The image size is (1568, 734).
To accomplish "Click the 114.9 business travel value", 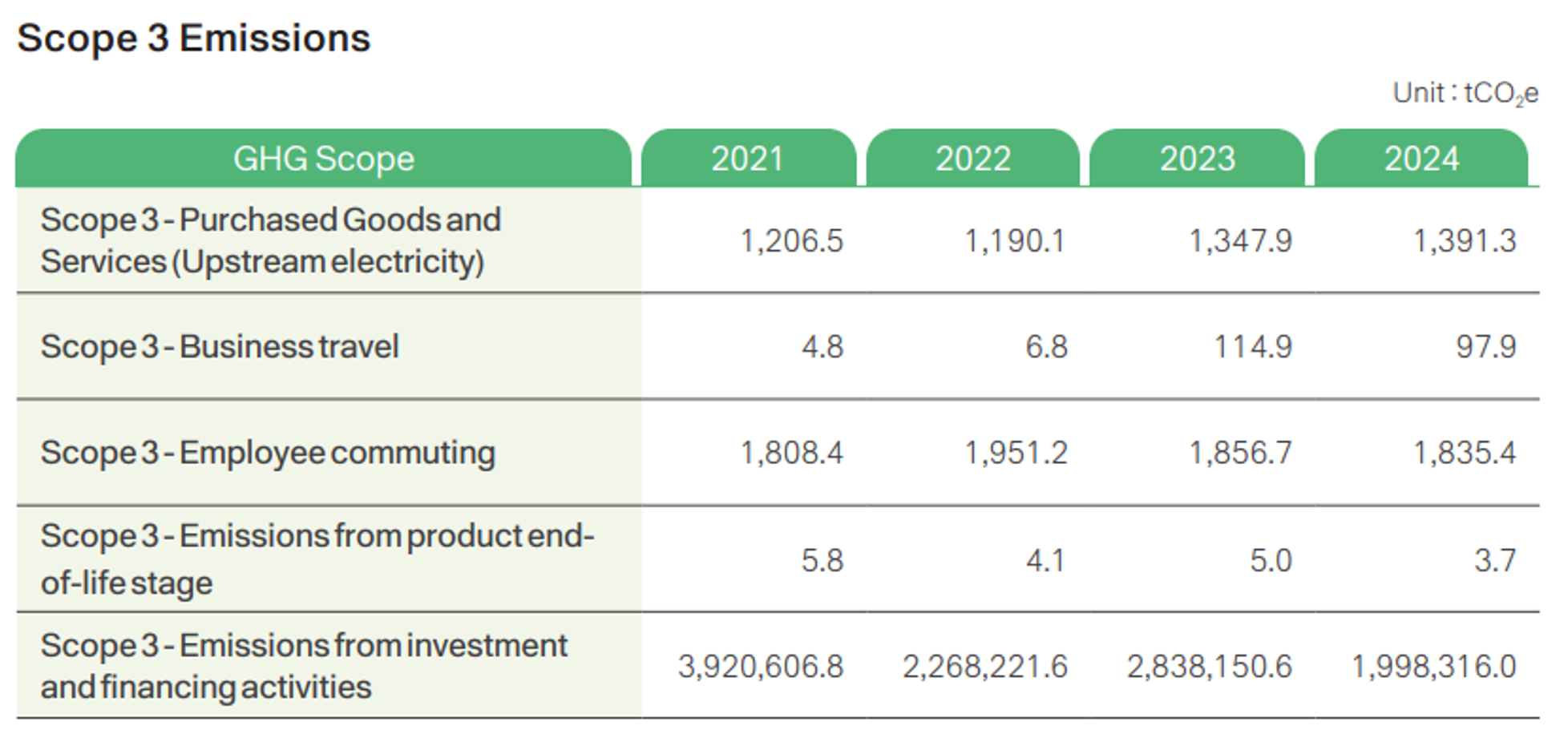I will 1252,347.
